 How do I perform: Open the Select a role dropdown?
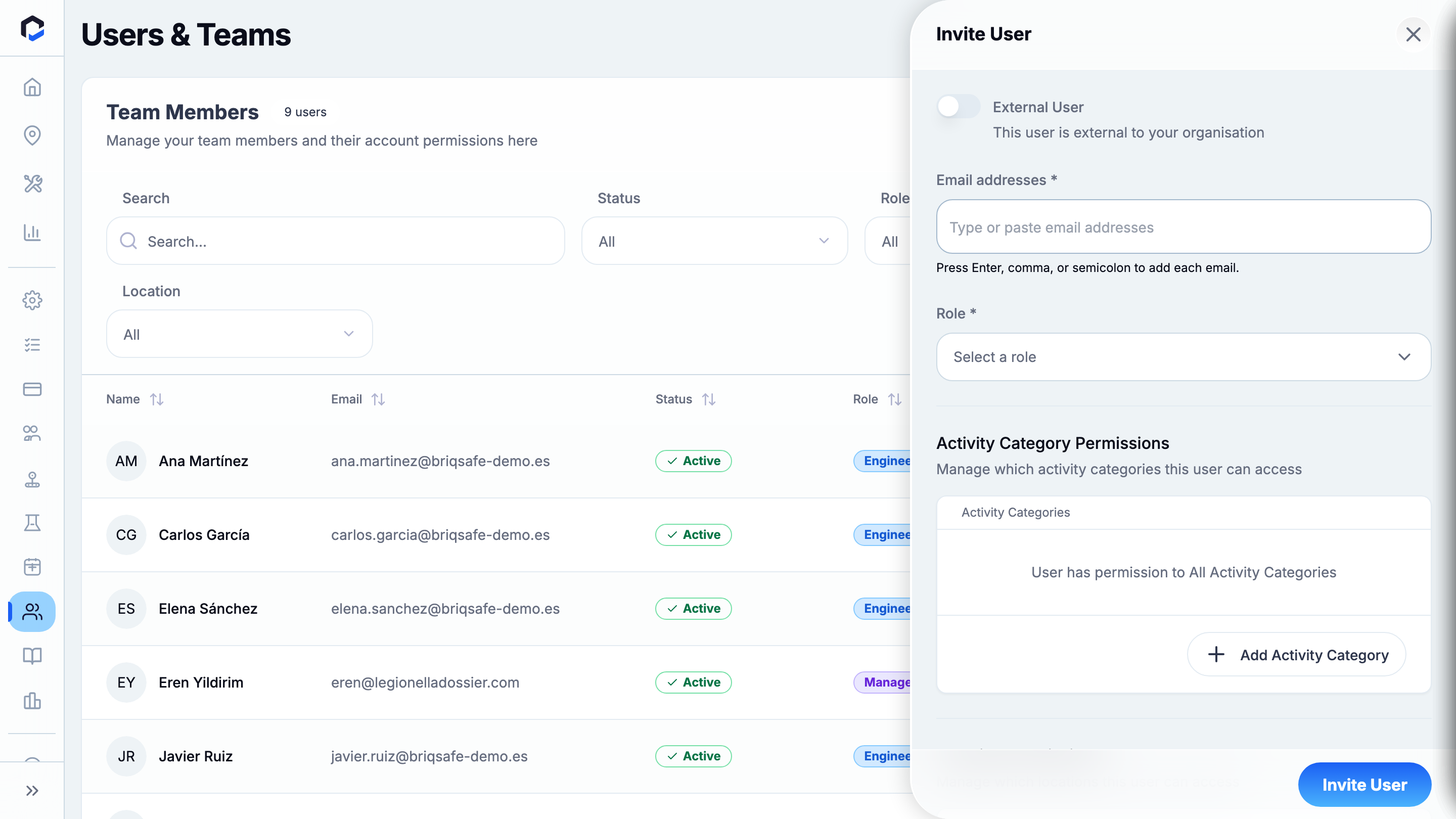(1184, 356)
